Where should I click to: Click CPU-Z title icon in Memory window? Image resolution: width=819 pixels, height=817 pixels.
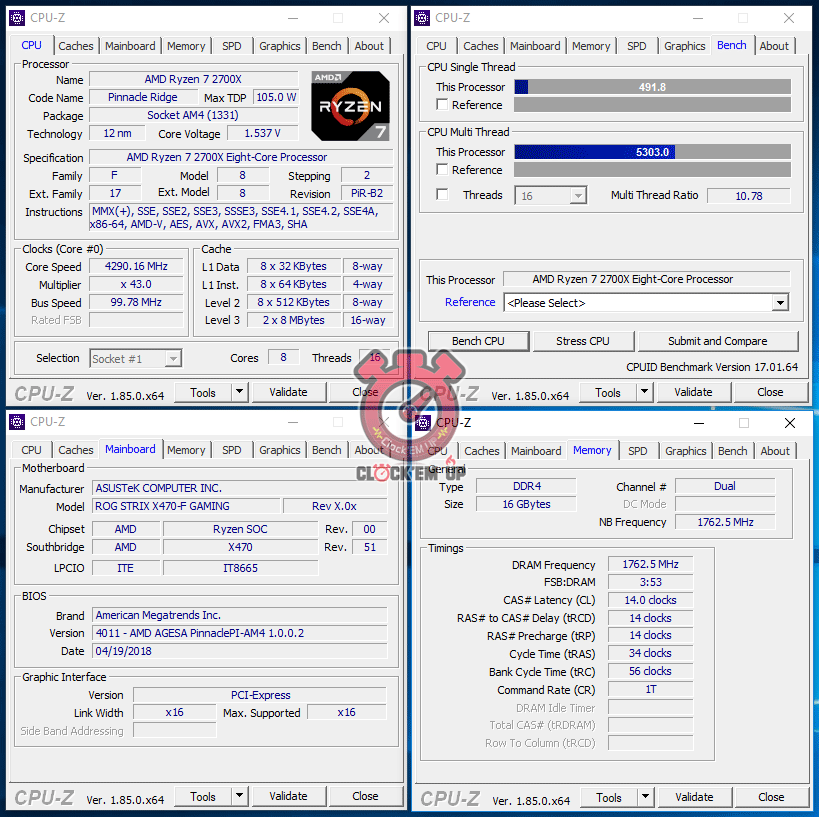(x=423, y=423)
